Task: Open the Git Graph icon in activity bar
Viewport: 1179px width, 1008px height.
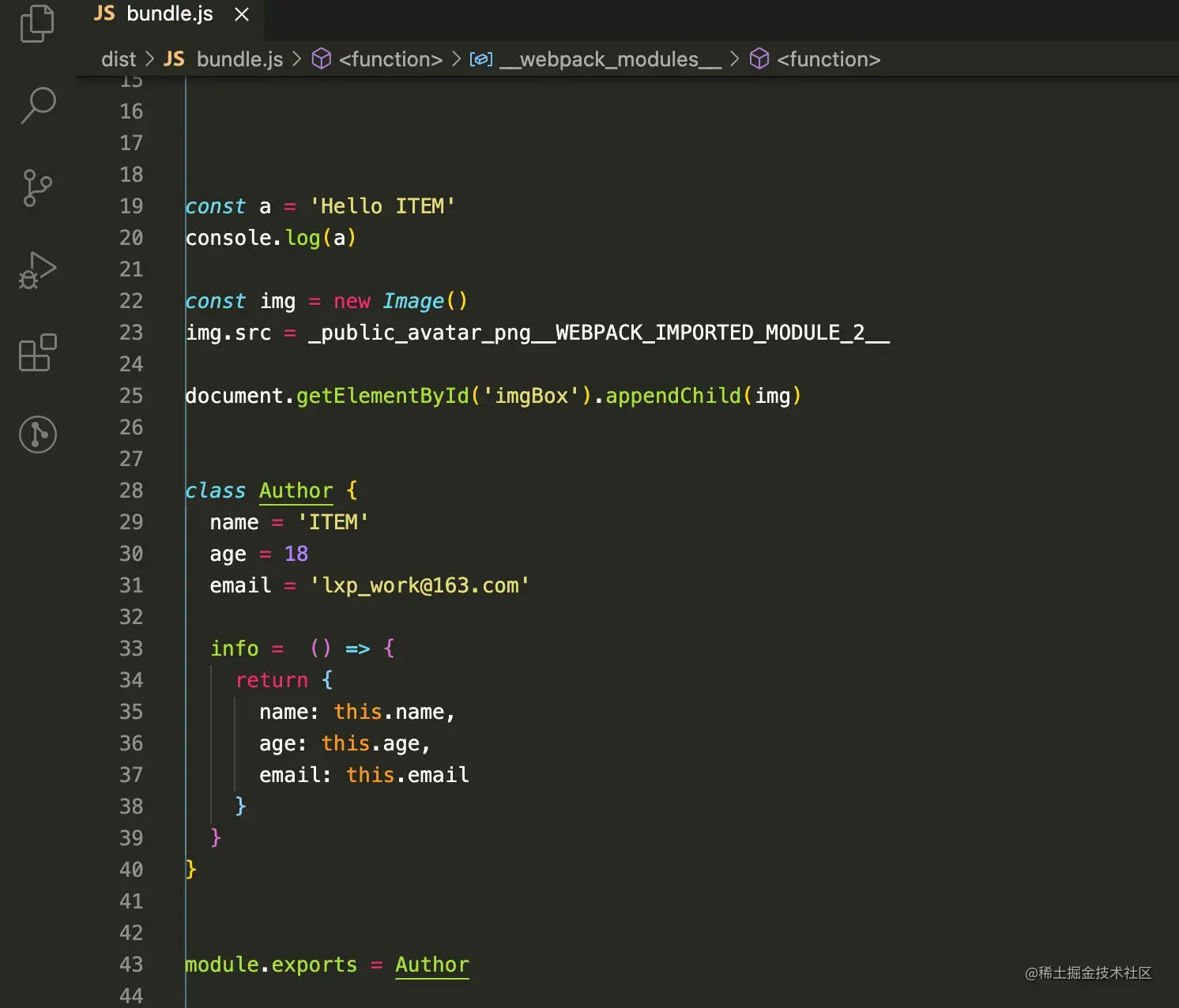Action: point(37,434)
